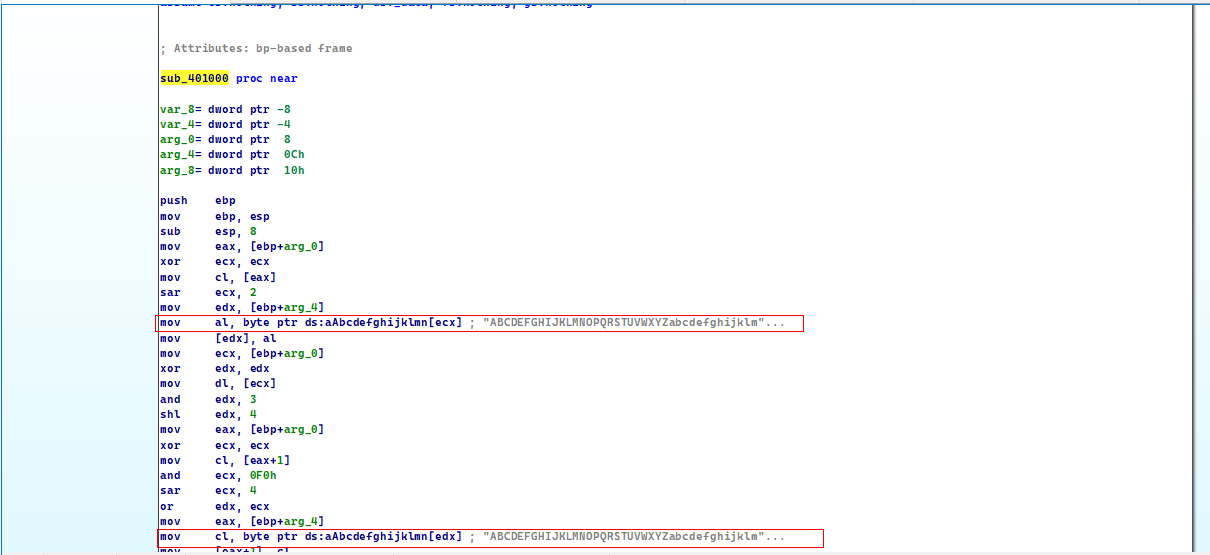
Task: Click the 'sub esp, 8' instruction
Action: coord(207,231)
